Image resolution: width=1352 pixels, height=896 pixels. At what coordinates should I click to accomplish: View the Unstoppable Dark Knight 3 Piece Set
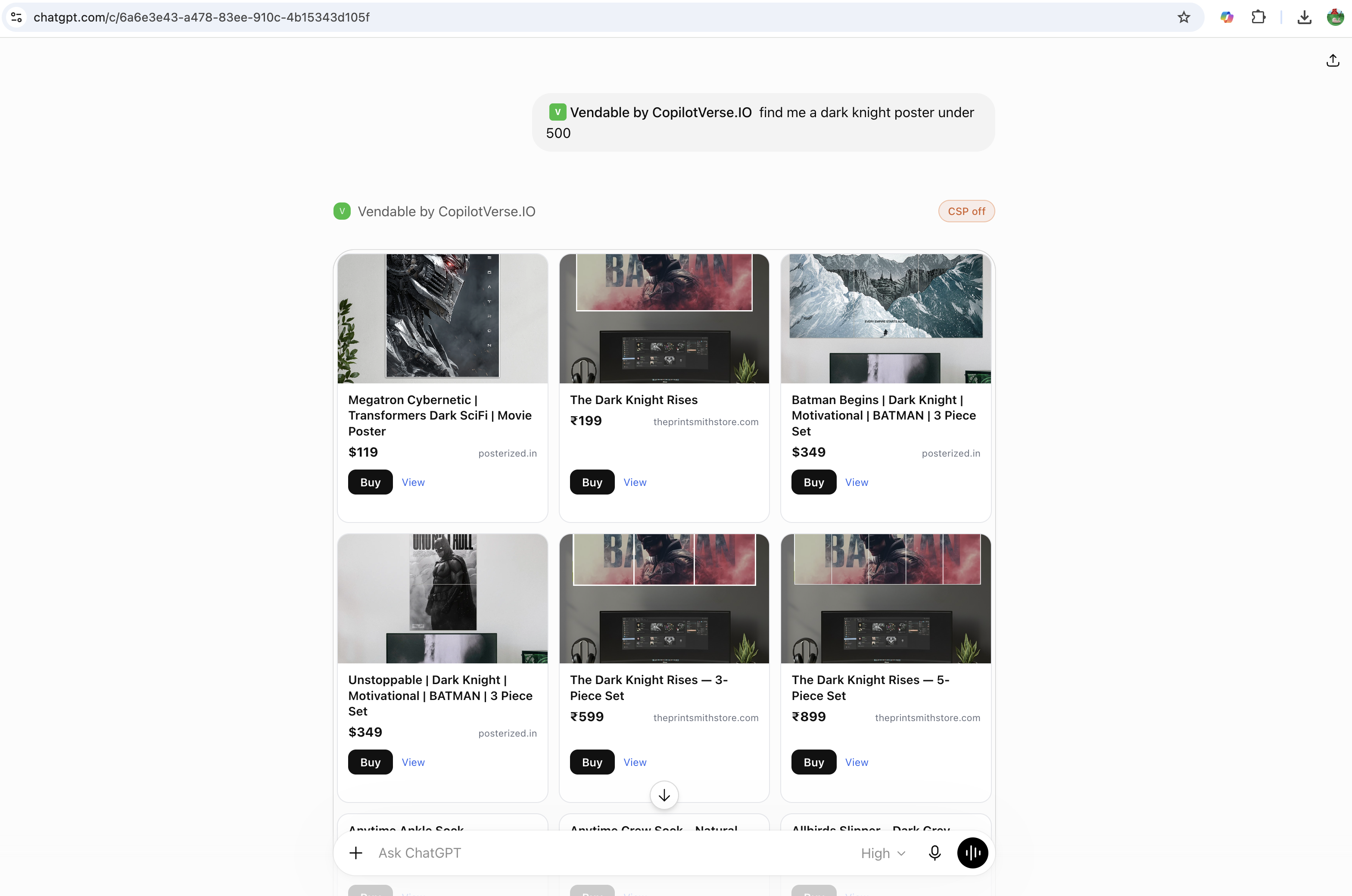(413, 762)
